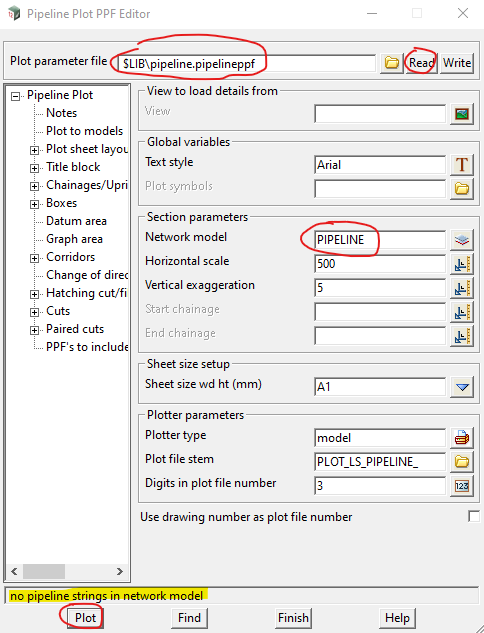
Task: Click the tree panel's right scroll arrow
Action: click(119, 571)
